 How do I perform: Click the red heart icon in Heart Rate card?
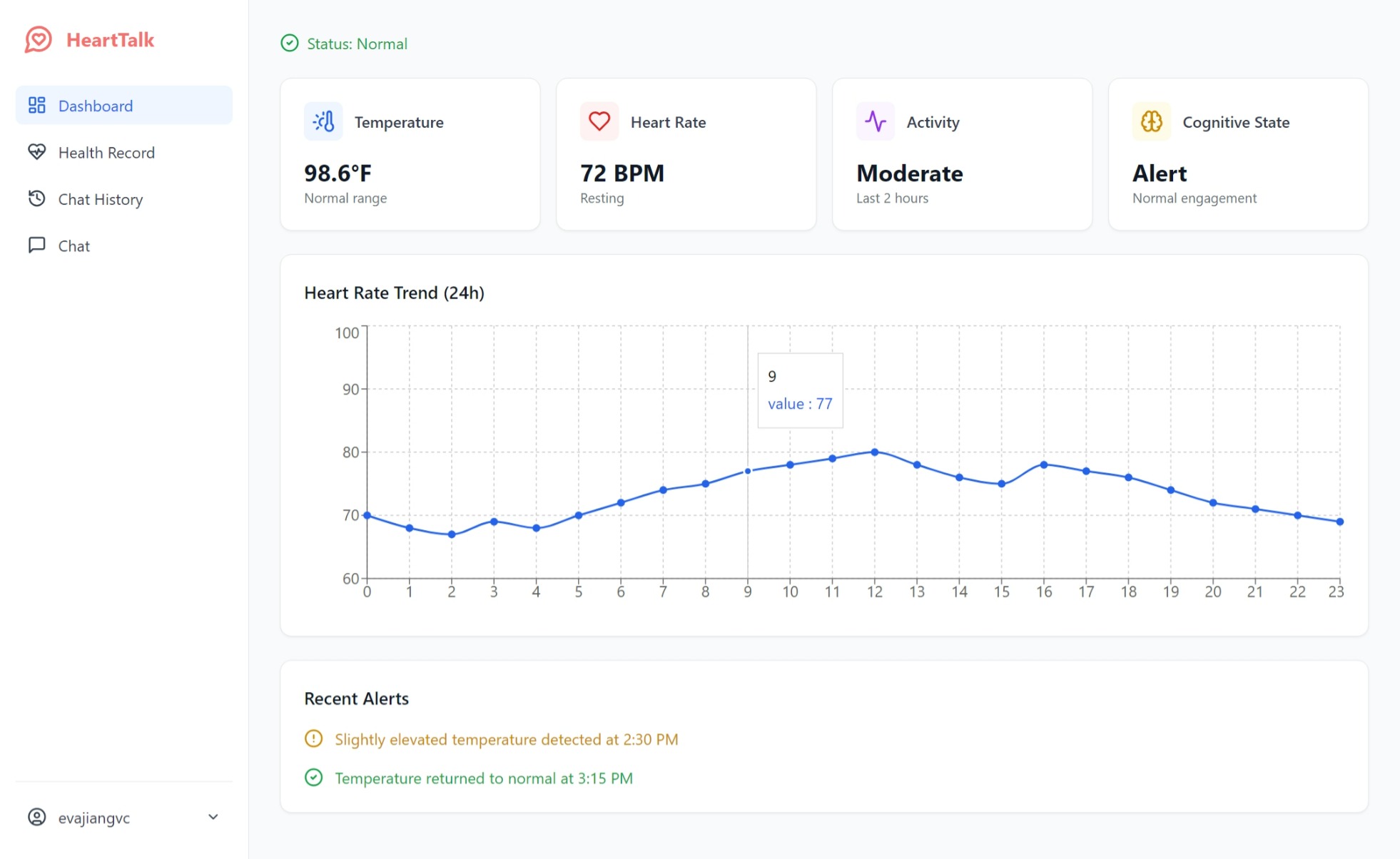coord(599,122)
